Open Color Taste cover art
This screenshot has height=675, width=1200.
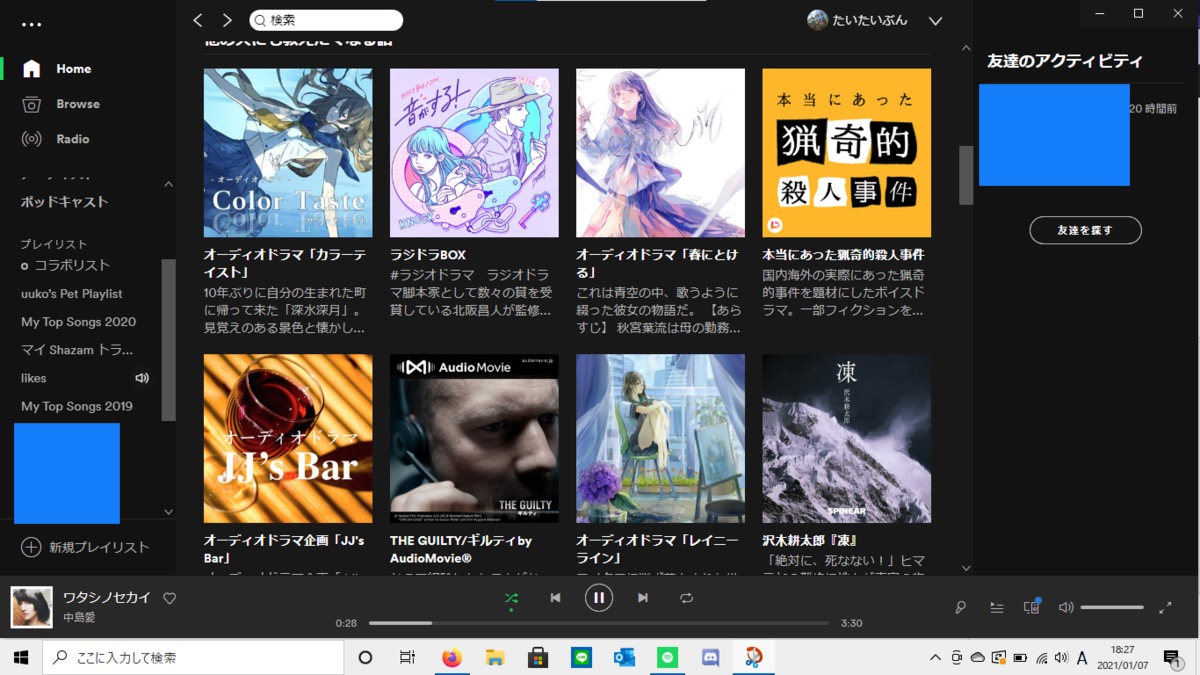pyautogui.click(x=288, y=153)
